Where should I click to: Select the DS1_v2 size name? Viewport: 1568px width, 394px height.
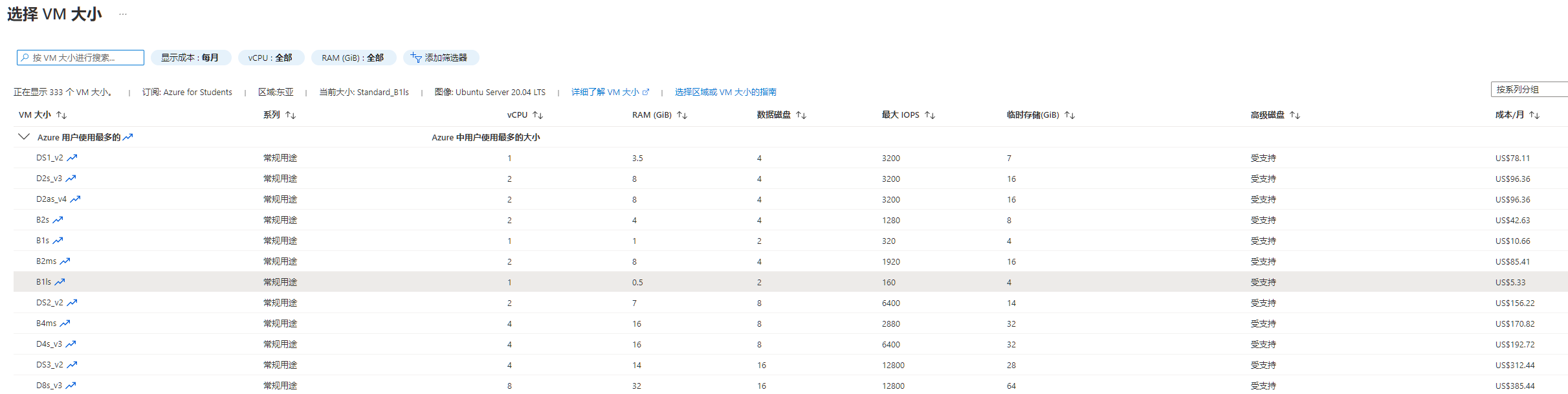tap(50, 158)
